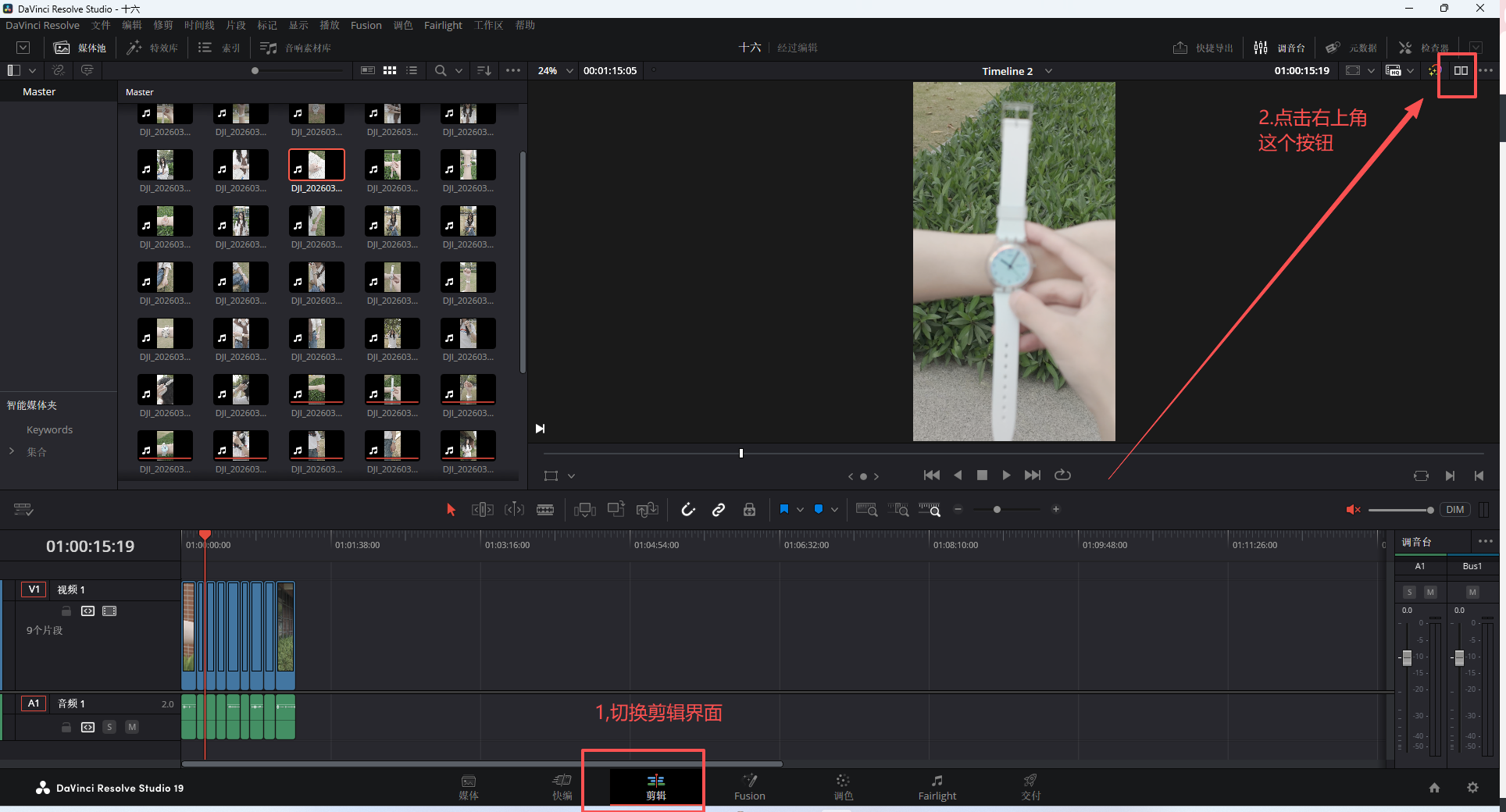Select the Trim edit mode tool

coord(483,510)
